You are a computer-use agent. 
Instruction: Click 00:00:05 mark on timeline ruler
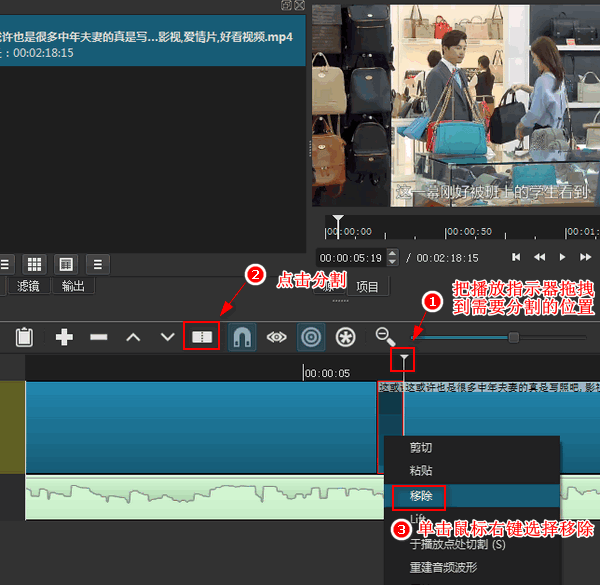coord(328,373)
